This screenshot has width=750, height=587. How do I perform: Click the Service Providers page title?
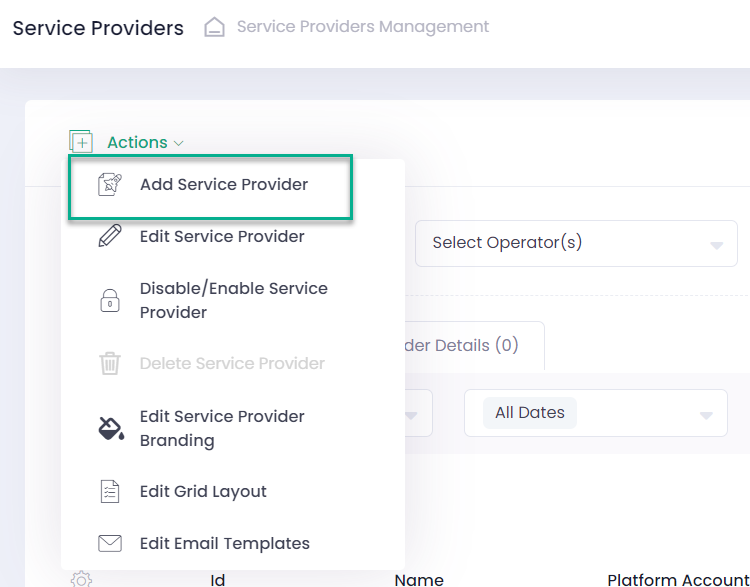[x=98, y=28]
